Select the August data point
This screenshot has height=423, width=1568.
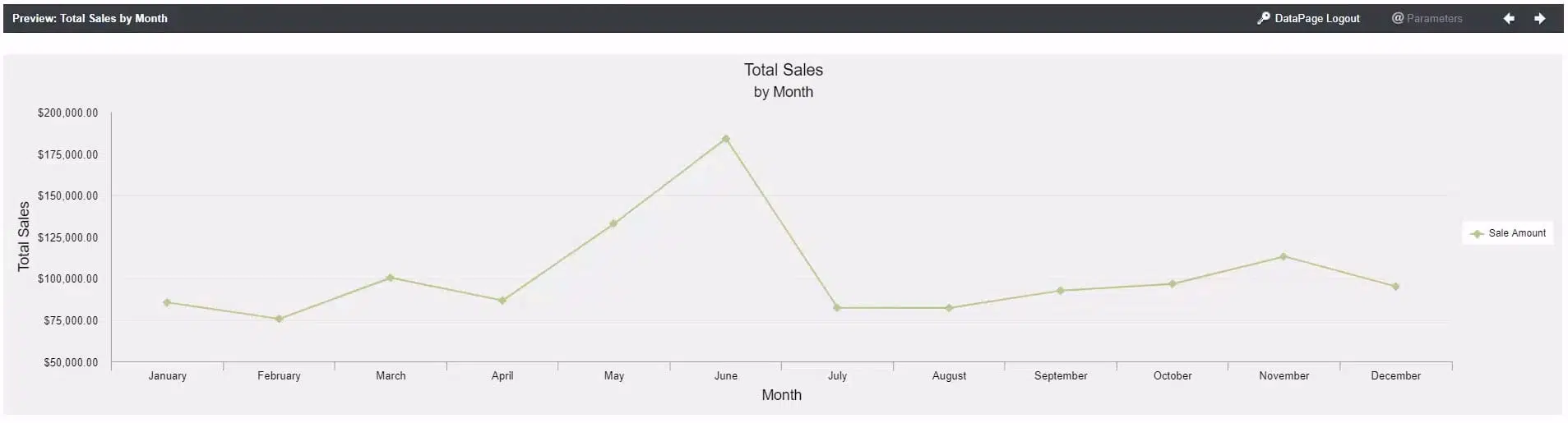click(949, 308)
